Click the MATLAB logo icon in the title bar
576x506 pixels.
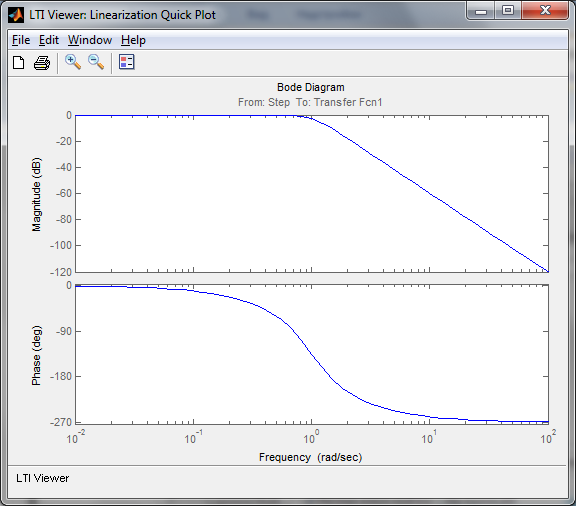tap(16, 15)
